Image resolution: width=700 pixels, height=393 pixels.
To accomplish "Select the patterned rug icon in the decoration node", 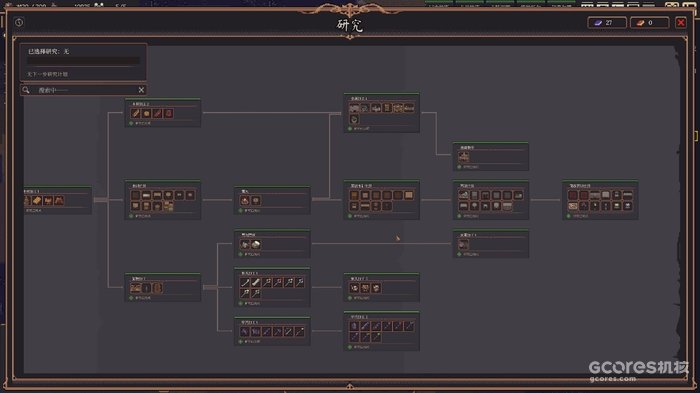I will [x=573, y=206].
